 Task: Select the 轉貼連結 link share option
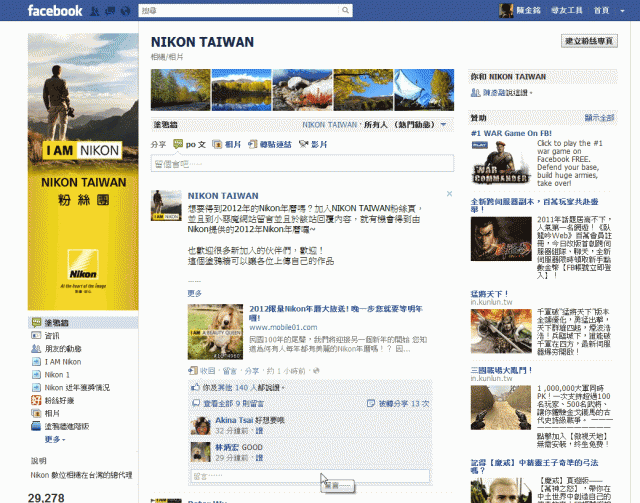pos(270,144)
